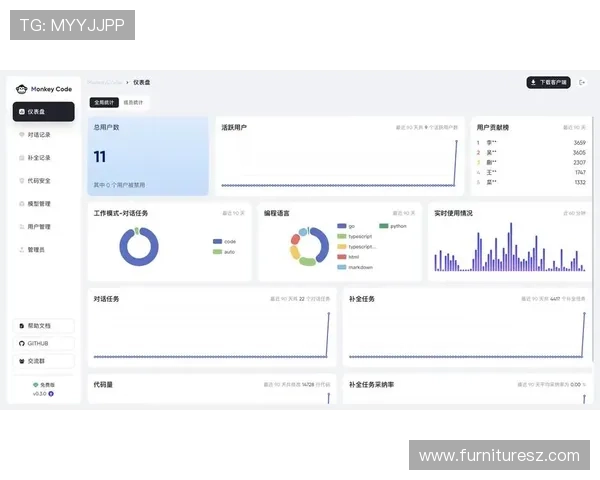Click the 编程语言 card title
Viewport: 600px width, 480px height.
pos(277,213)
